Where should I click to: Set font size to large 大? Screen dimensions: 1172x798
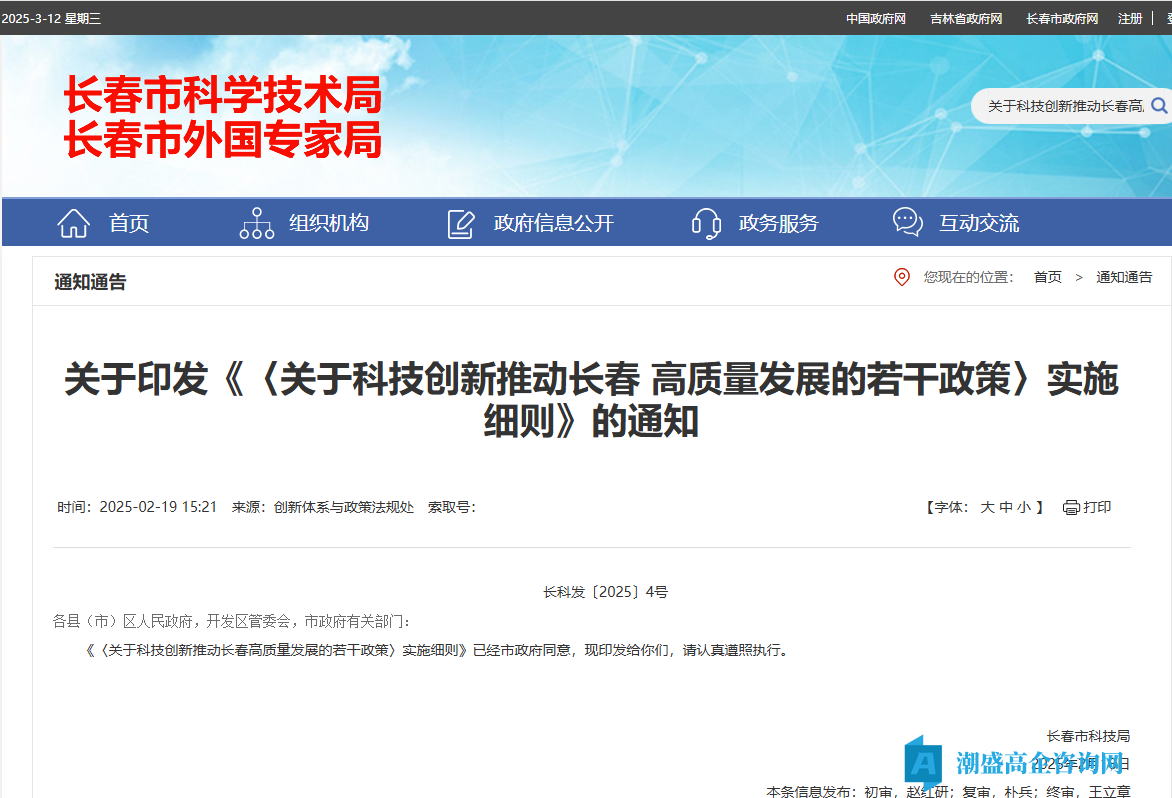point(987,507)
